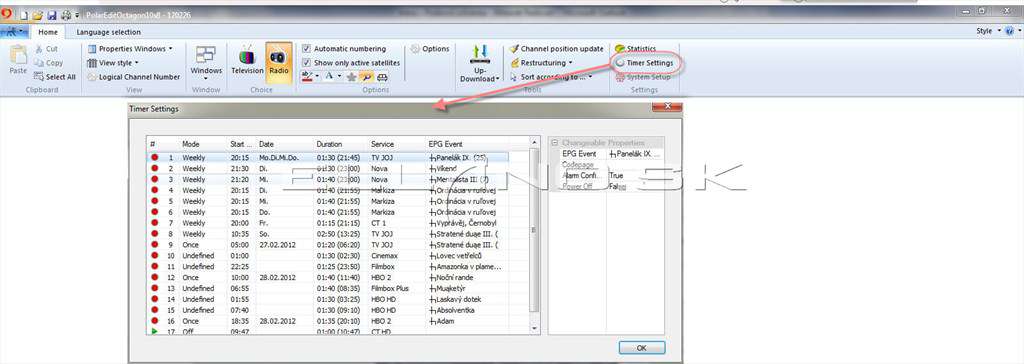Select timer row 16 Adam

click(x=328, y=321)
